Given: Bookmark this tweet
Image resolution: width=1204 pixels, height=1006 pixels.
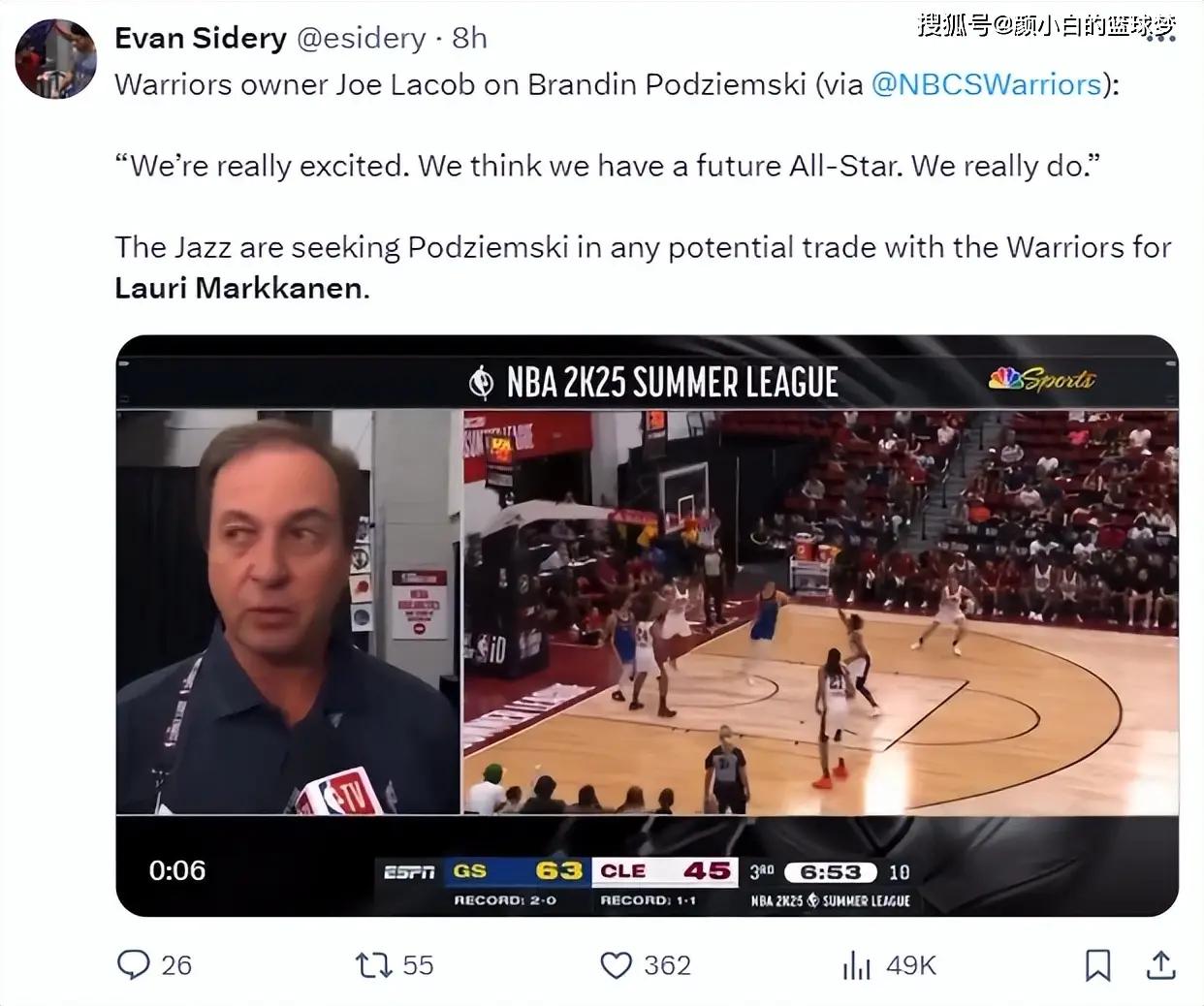Looking at the screenshot, I should [x=1097, y=965].
